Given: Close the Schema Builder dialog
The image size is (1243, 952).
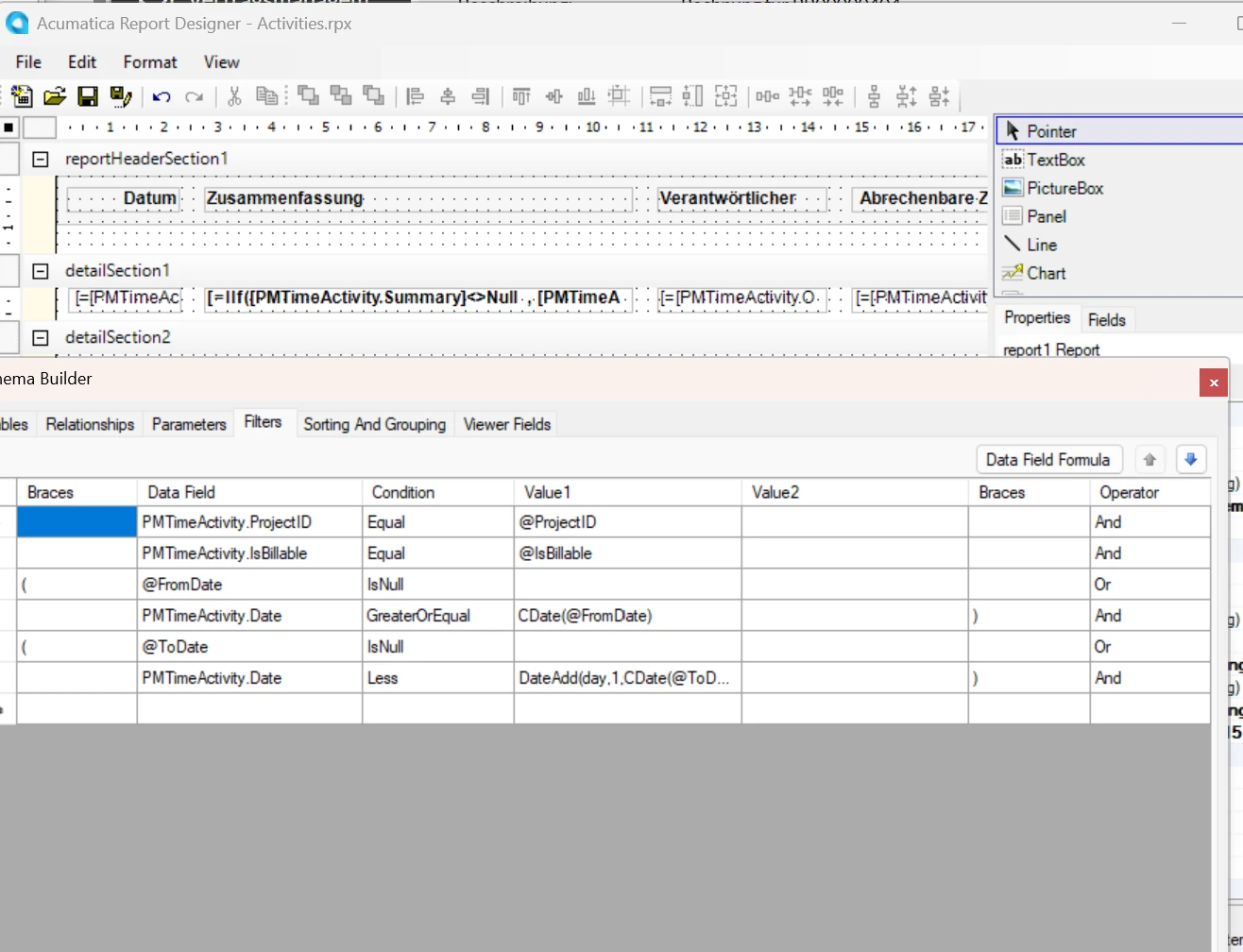Looking at the screenshot, I should click(x=1214, y=382).
